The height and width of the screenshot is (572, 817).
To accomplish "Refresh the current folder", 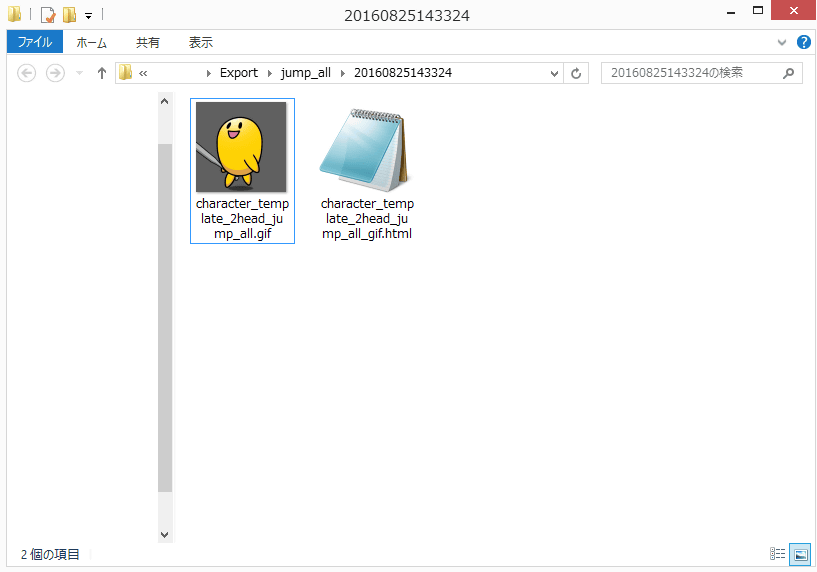I will [x=576, y=73].
